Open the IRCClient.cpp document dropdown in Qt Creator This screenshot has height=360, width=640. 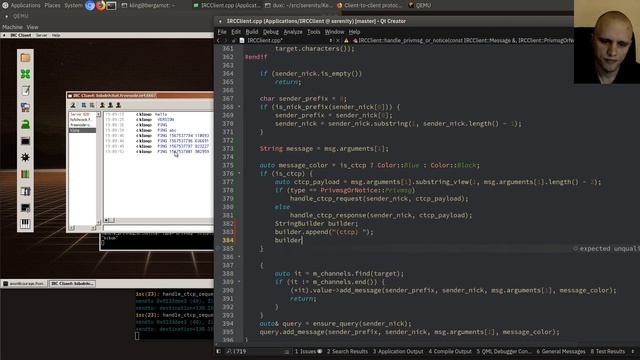click(x=286, y=40)
